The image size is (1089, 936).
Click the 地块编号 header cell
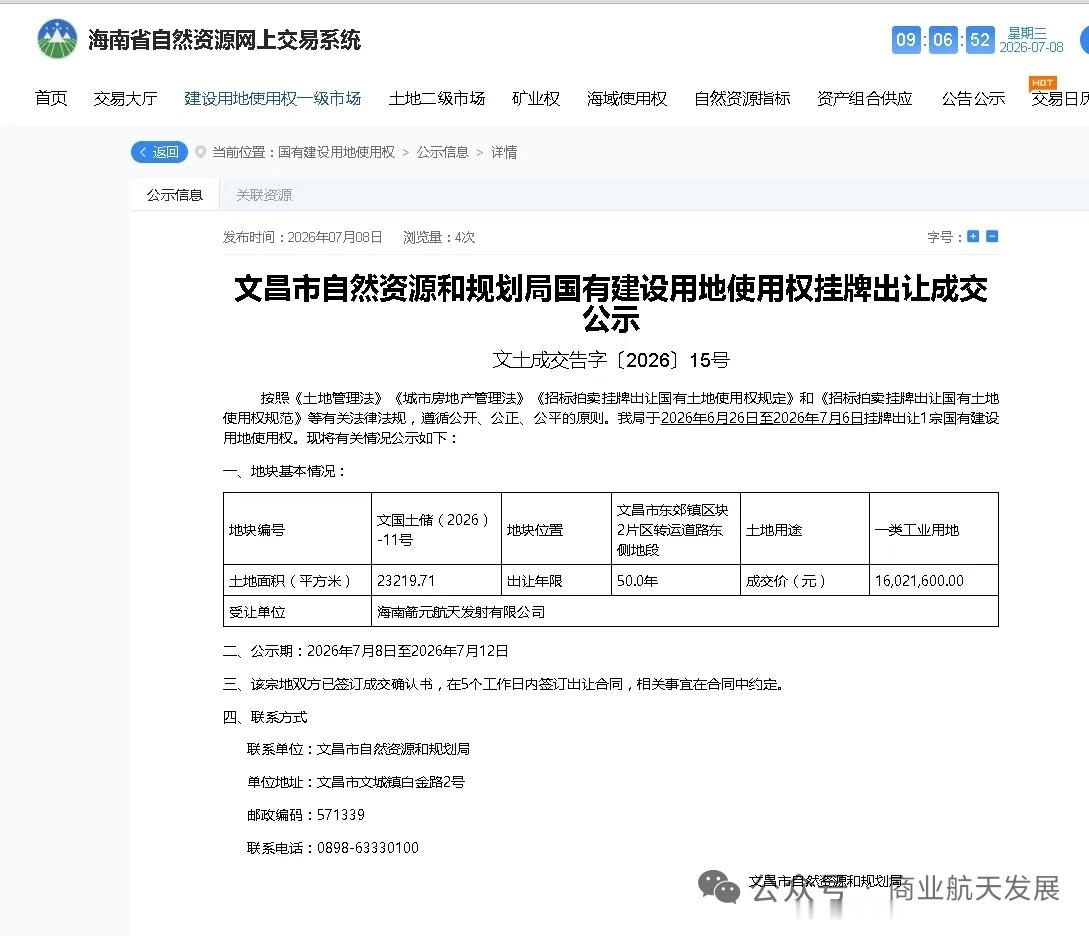click(x=297, y=529)
